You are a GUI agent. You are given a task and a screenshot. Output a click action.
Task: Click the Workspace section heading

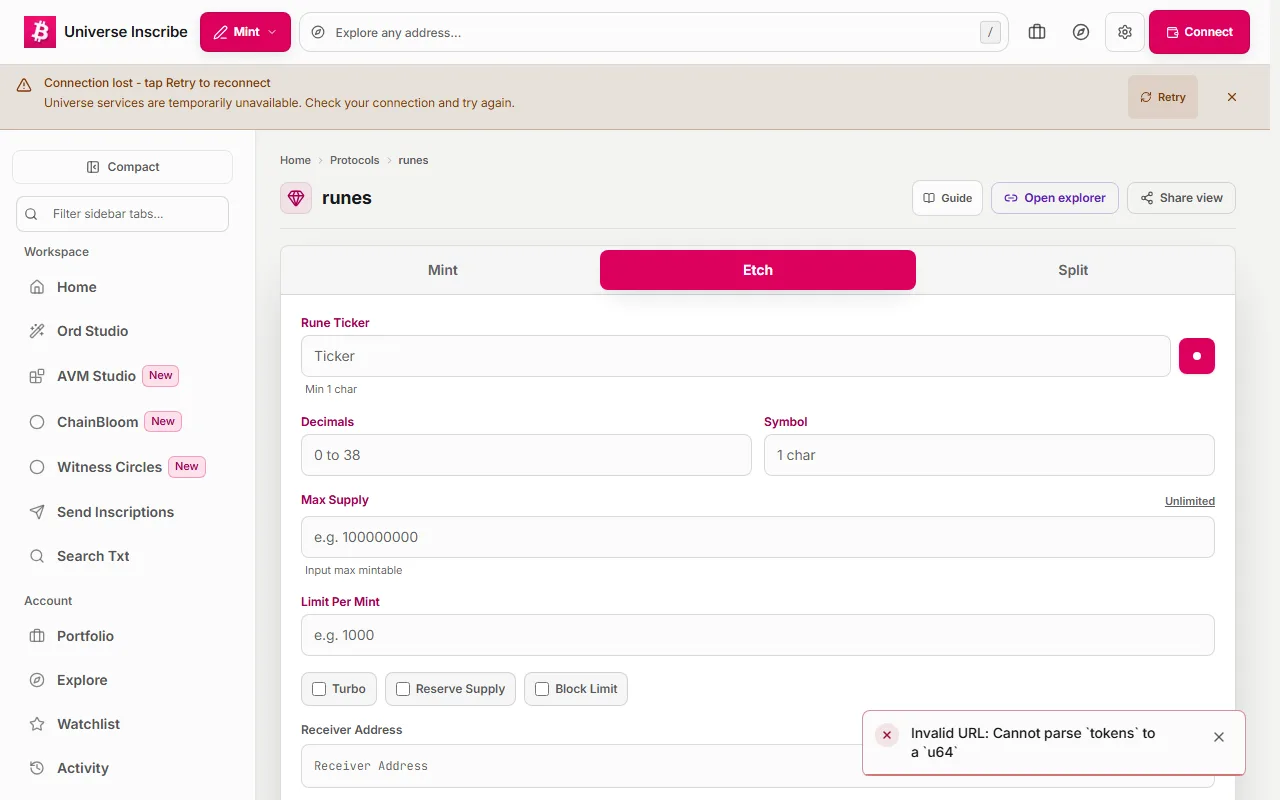tap(57, 252)
